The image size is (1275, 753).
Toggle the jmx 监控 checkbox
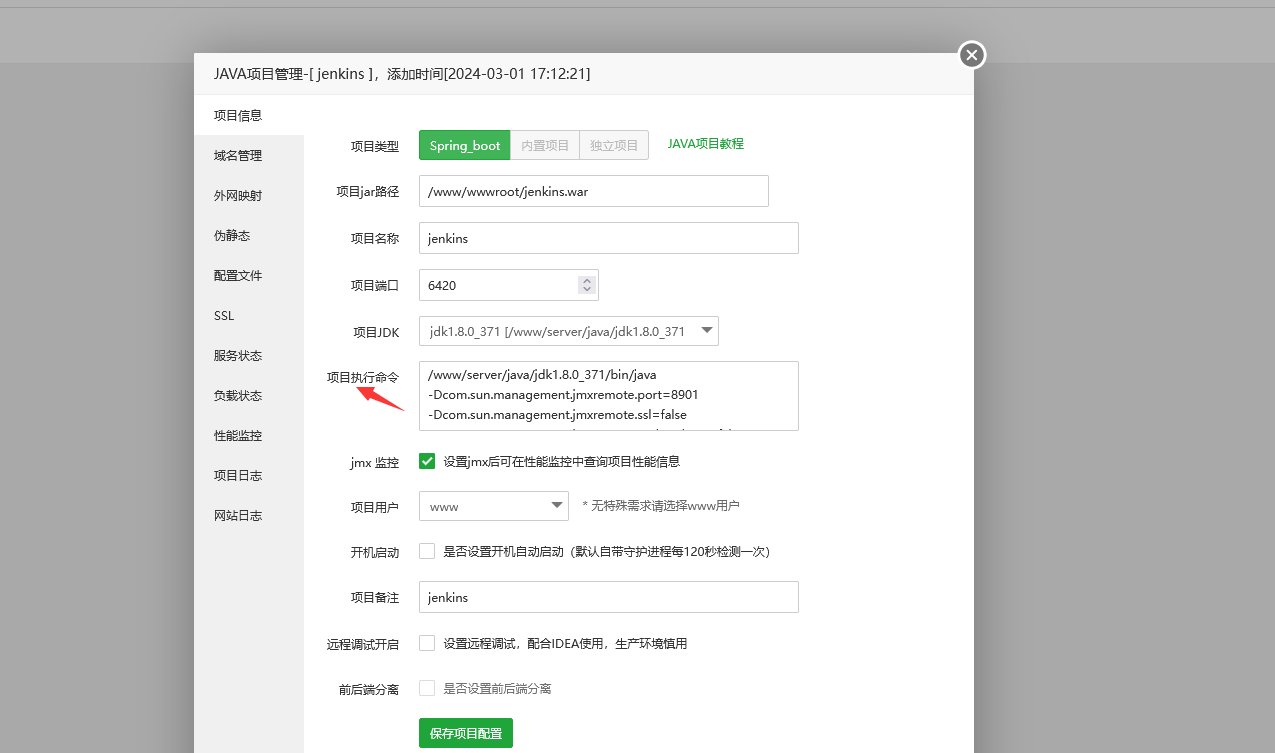click(427, 461)
